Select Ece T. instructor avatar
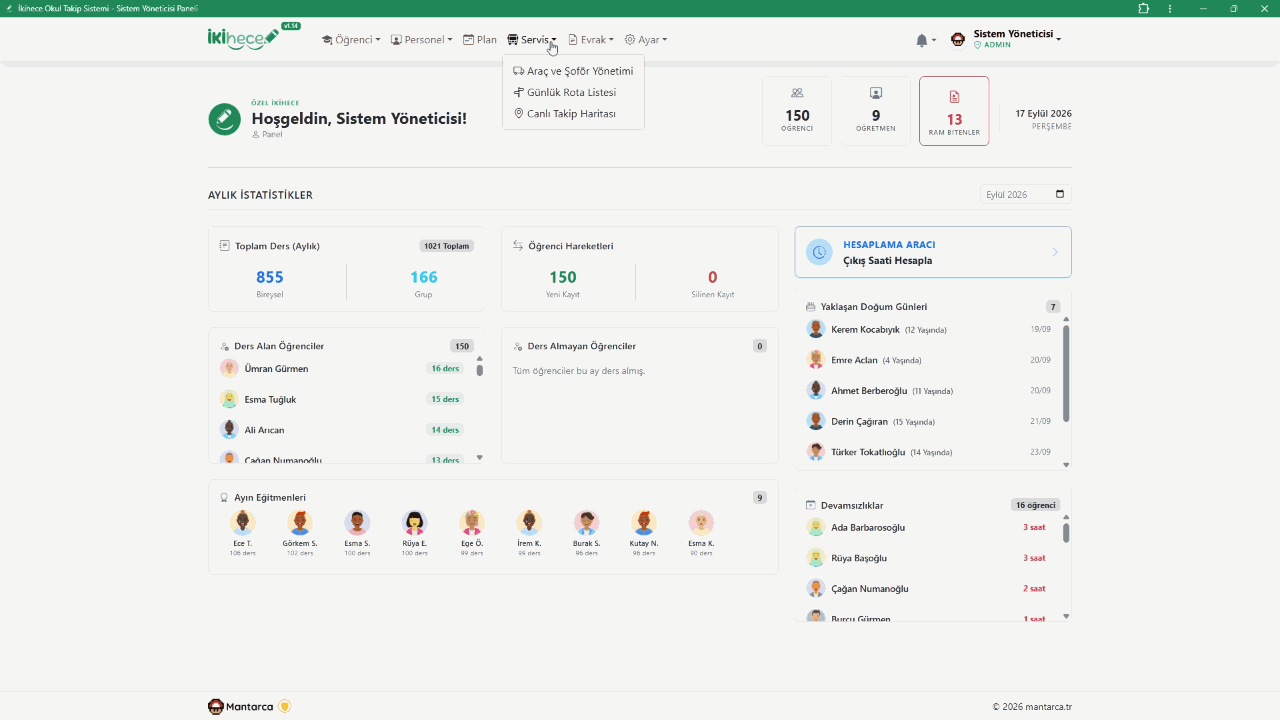The image size is (1280, 720). (x=243, y=522)
